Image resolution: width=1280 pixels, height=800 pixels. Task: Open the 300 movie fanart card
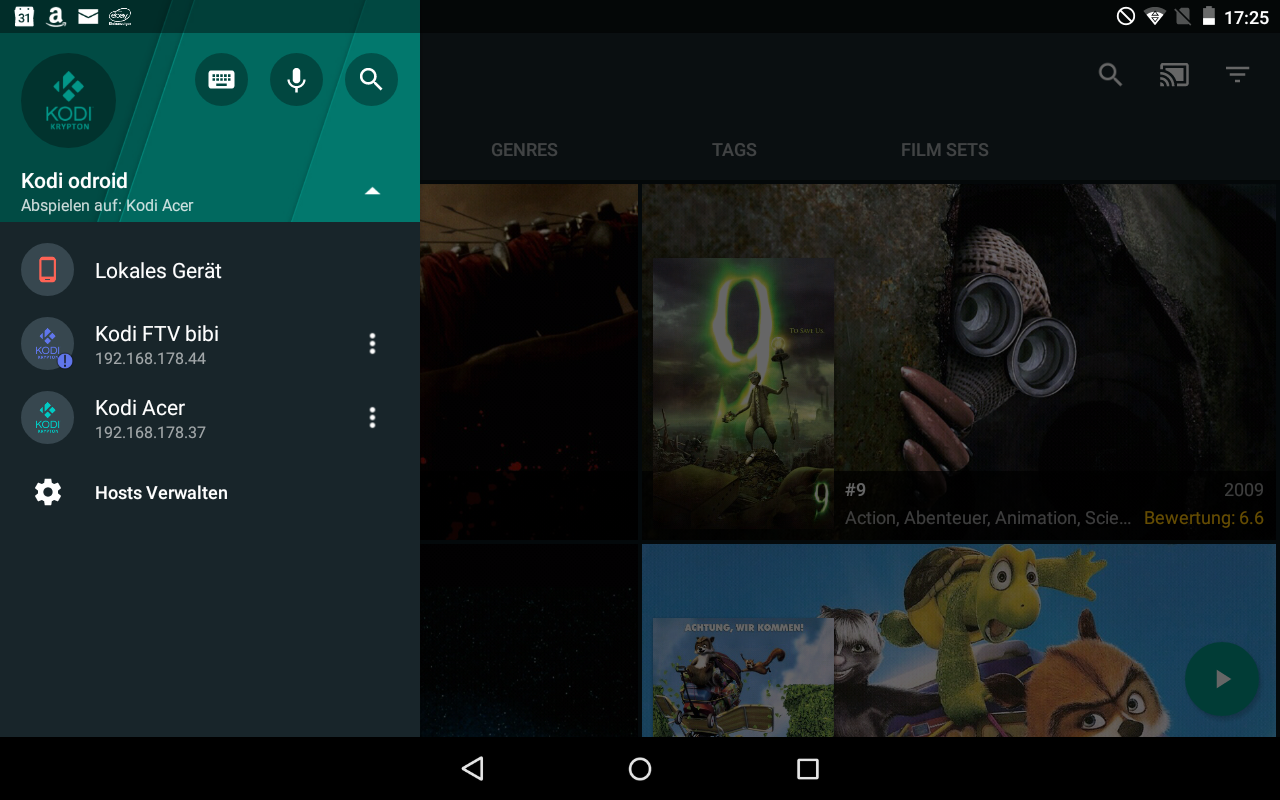coord(529,361)
